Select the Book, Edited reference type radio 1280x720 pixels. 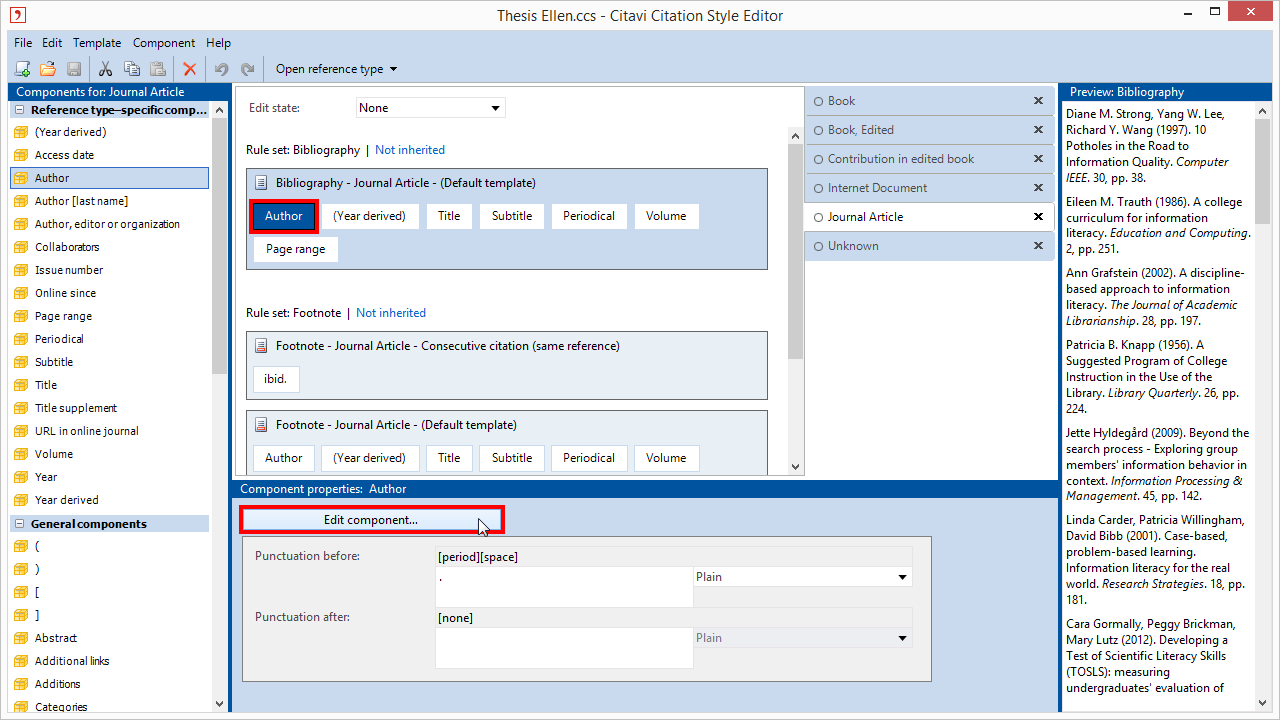pos(818,130)
